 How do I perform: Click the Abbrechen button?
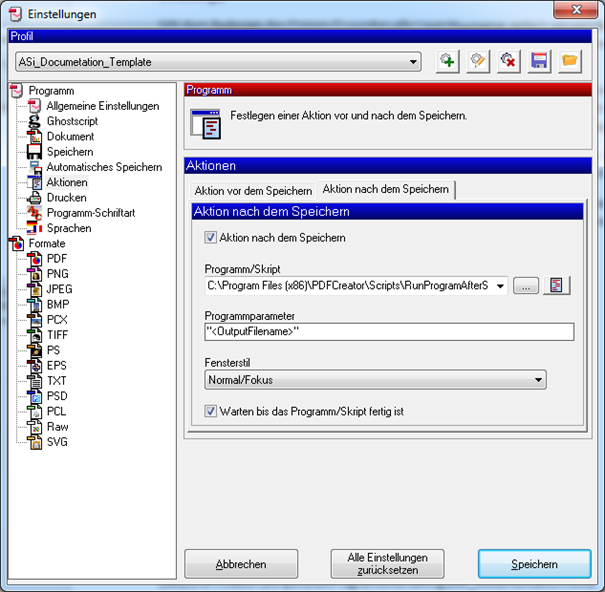pos(241,564)
